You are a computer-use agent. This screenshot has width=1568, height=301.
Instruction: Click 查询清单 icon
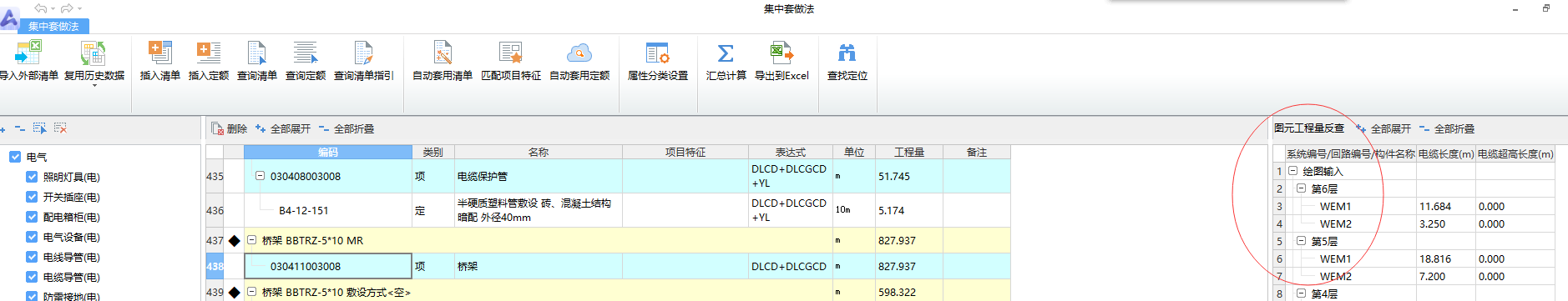coord(256,53)
